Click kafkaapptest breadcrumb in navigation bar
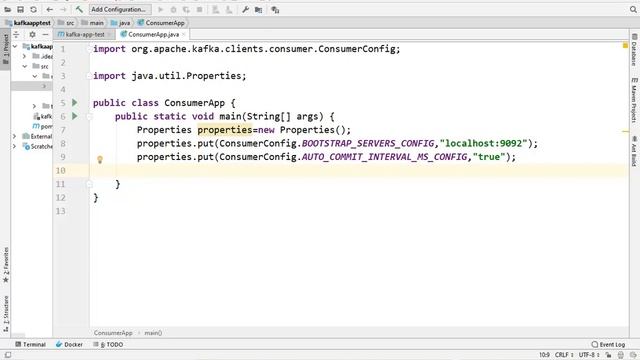This screenshot has width=640, height=360. click(x=28, y=23)
